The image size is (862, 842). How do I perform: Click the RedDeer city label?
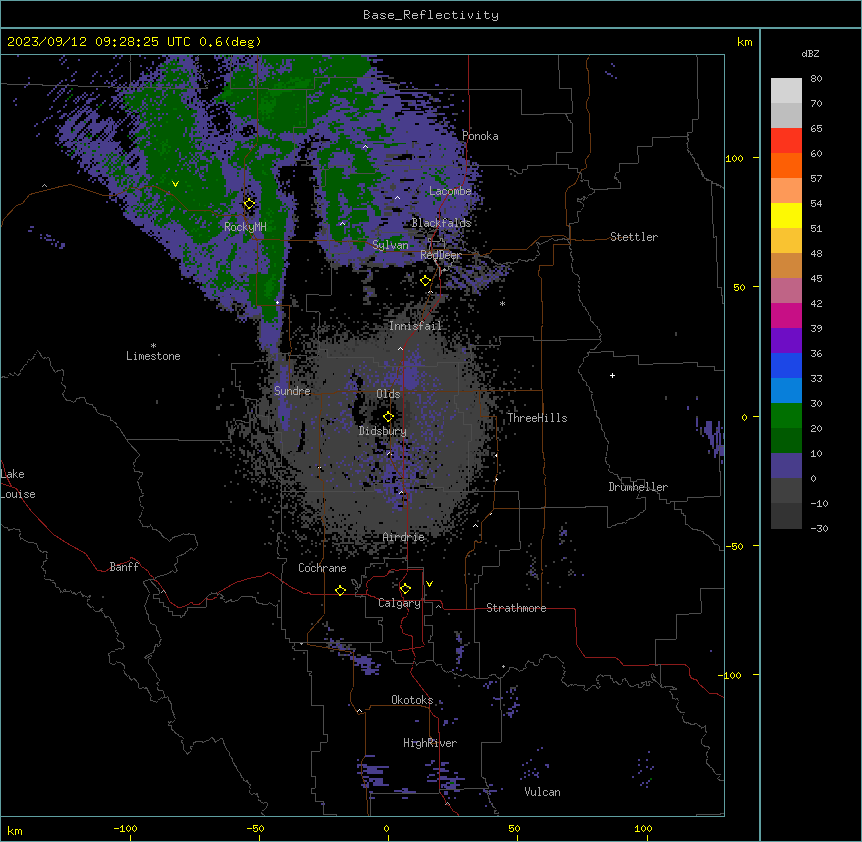click(x=441, y=255)
